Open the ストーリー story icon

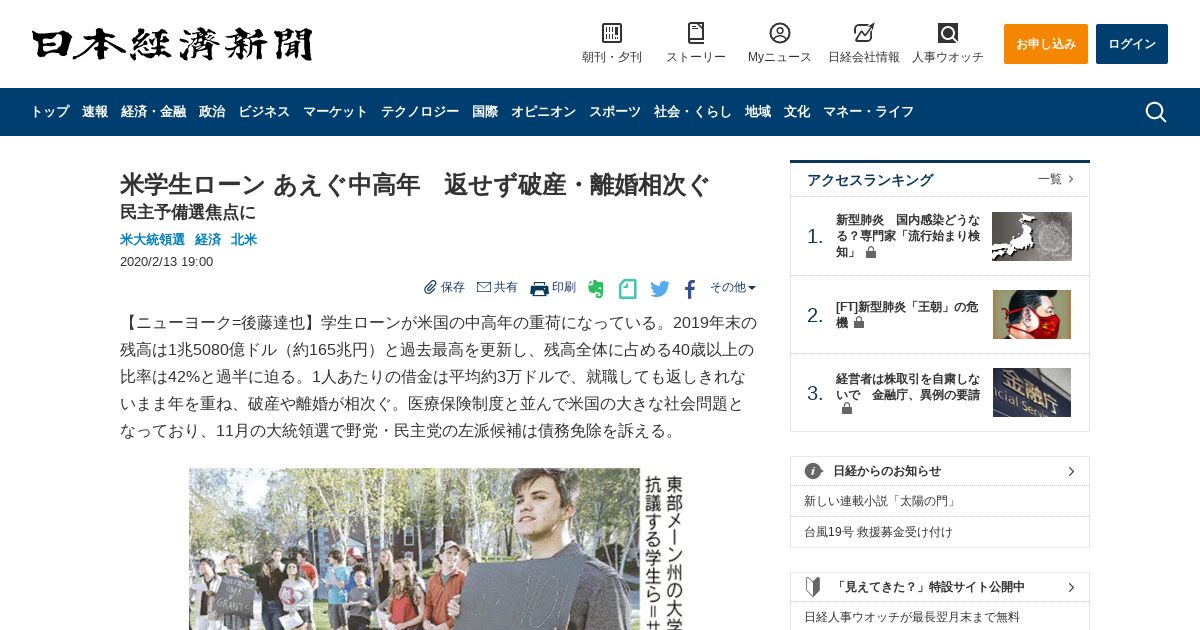tap(696, 33)
